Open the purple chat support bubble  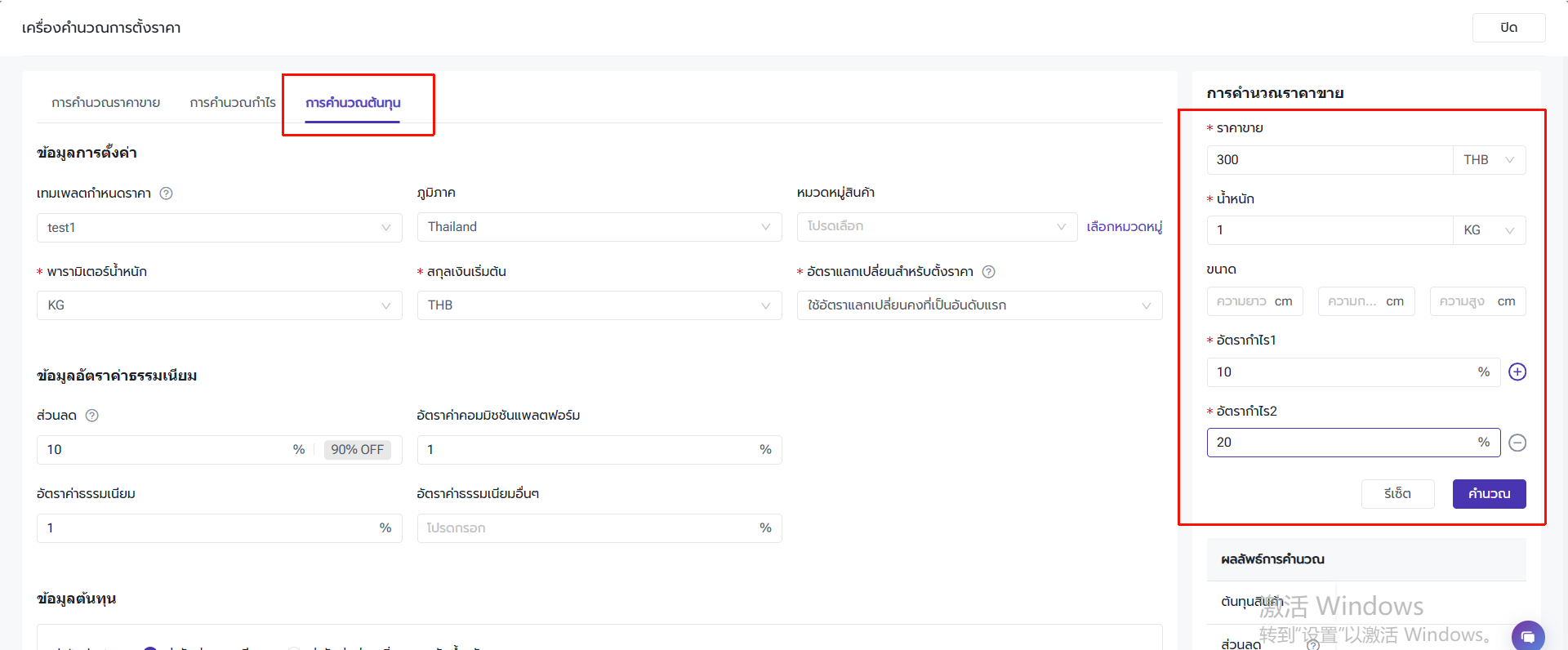click(x=1527, y=635)
